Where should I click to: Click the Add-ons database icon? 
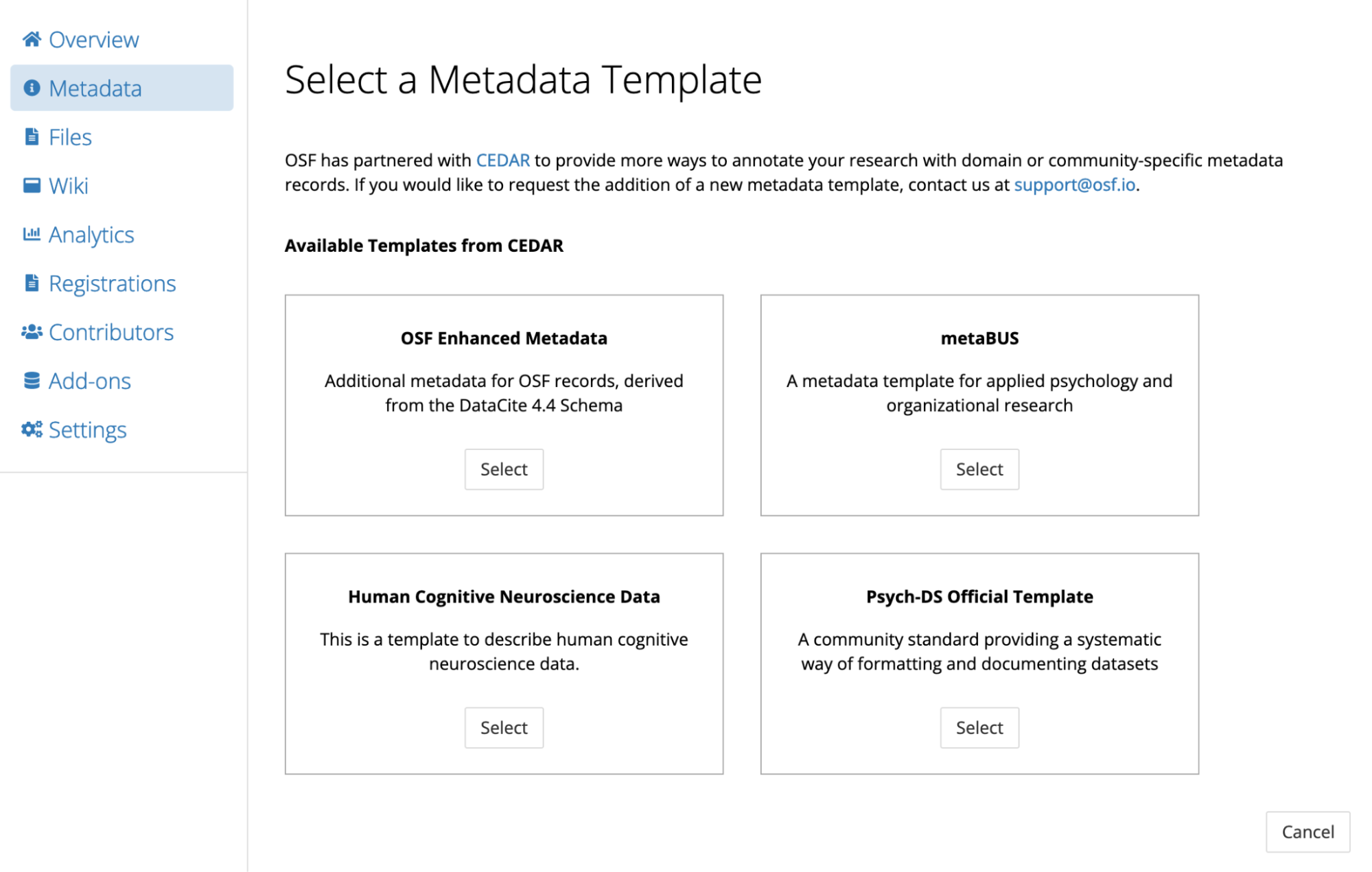click(32, 381)
